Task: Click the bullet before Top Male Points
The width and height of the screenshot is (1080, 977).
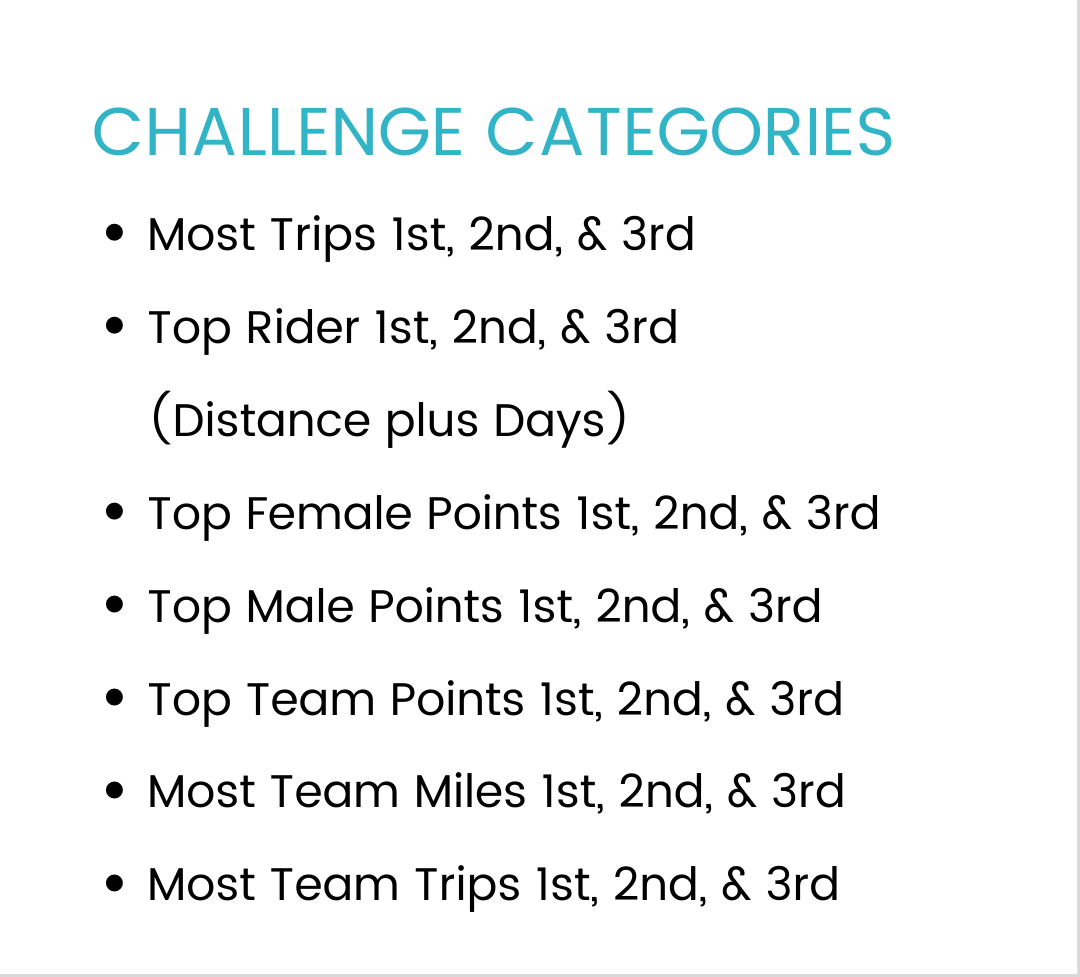Action: point(114,604)
